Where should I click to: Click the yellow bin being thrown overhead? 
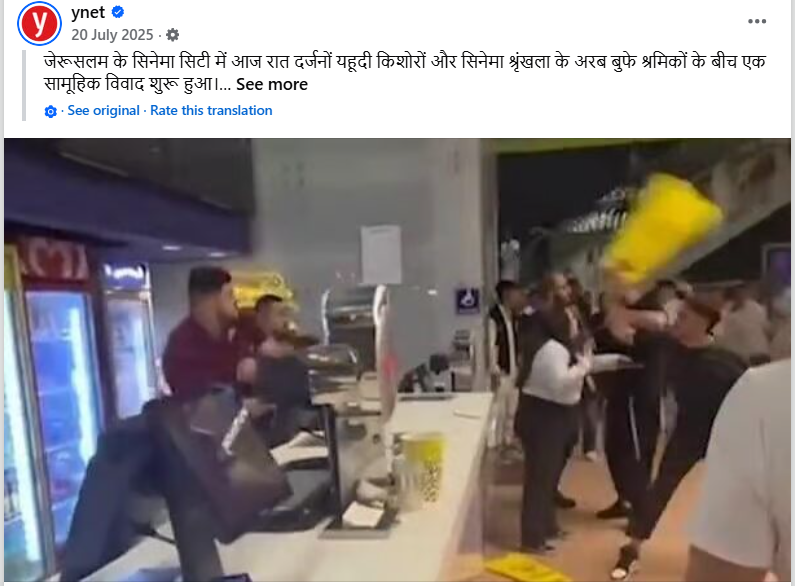tap(662, 228)
